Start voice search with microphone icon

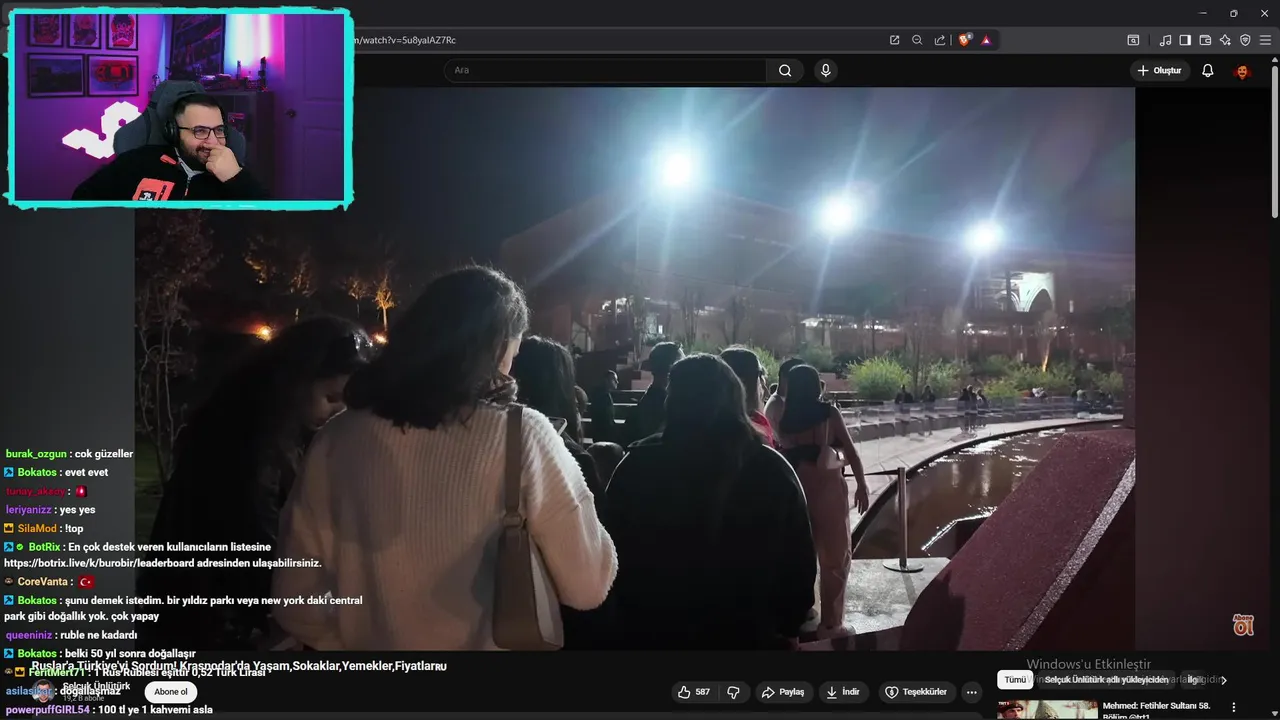[825, 70]
